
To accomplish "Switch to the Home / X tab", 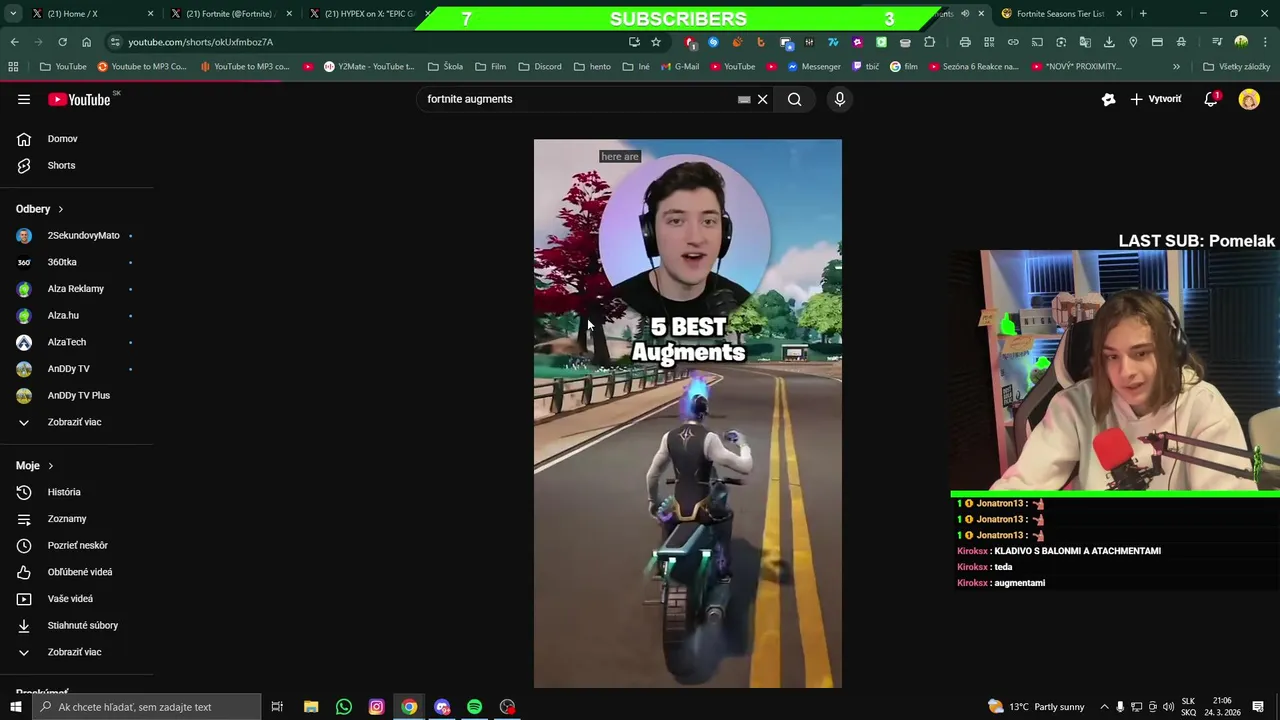I will click(91, 14).
